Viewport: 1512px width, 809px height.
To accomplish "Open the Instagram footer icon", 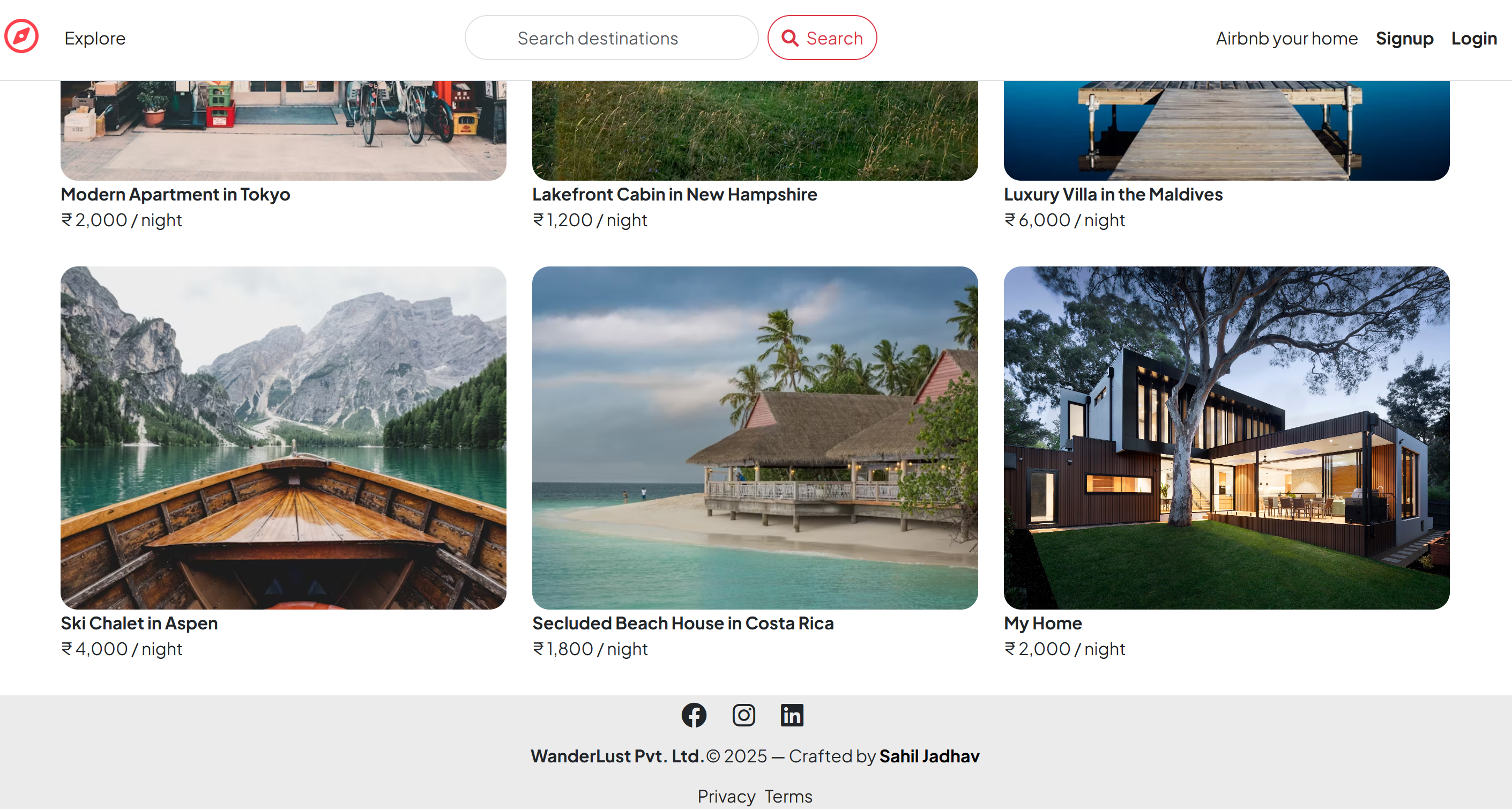I will (x=743, y=715).
